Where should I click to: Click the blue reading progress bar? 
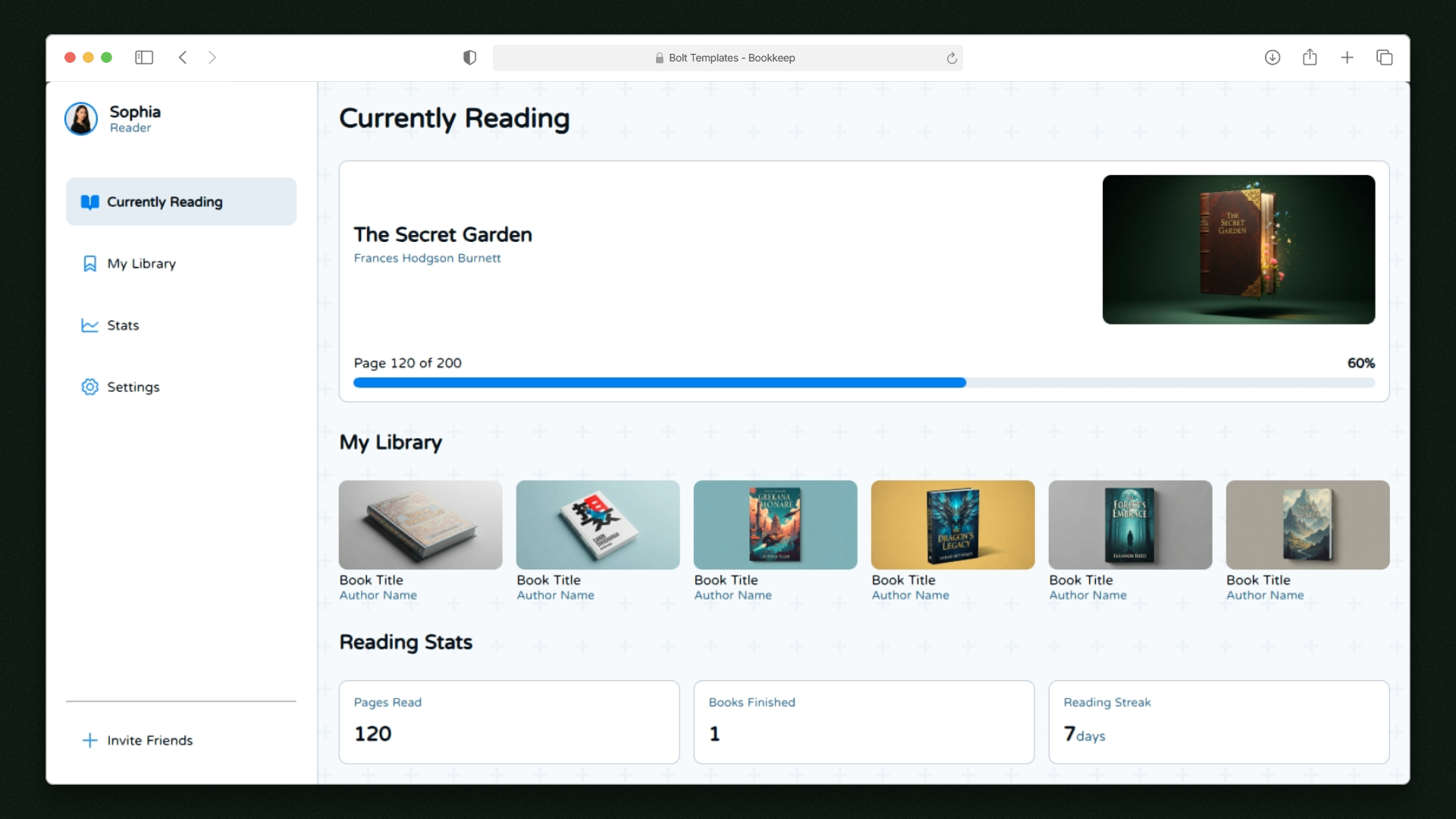(x=659, y=383)
